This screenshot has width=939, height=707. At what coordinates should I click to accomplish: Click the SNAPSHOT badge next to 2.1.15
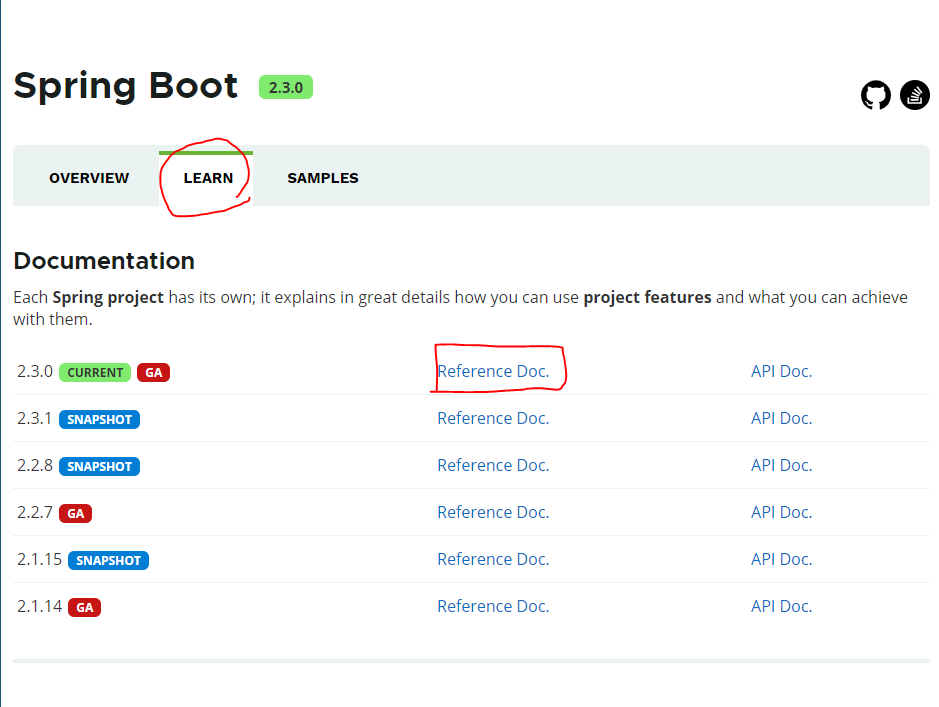pyautogui.click(x=108, y=560)
